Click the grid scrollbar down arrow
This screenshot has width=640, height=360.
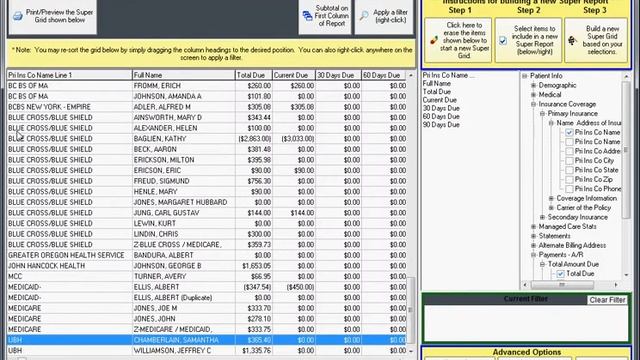tap(411, 351)
